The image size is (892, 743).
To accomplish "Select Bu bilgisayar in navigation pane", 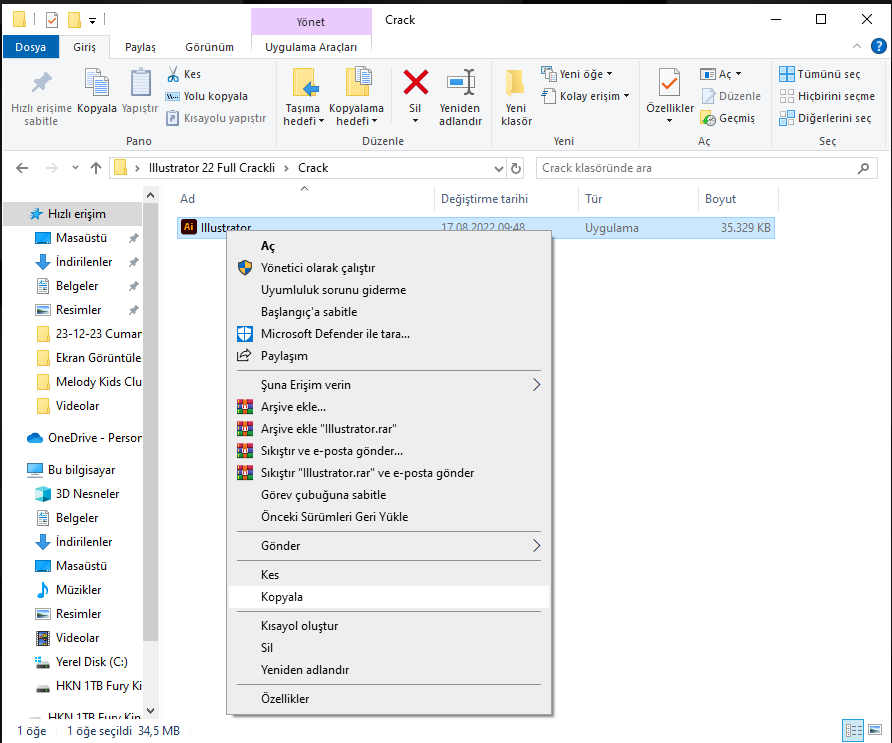I will [73, 470].
